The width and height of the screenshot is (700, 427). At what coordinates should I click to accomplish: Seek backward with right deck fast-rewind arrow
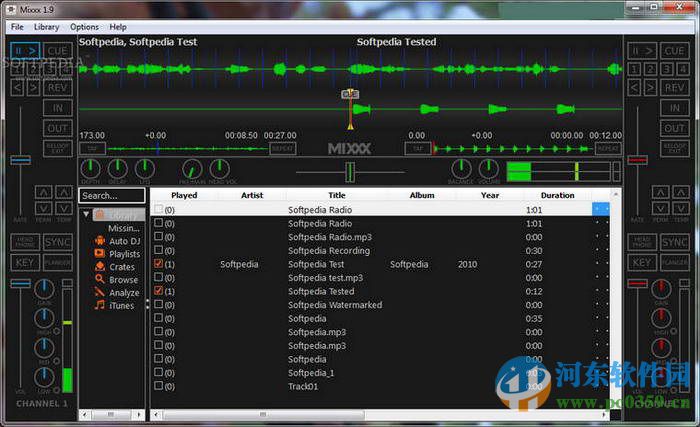pos(634,88)
